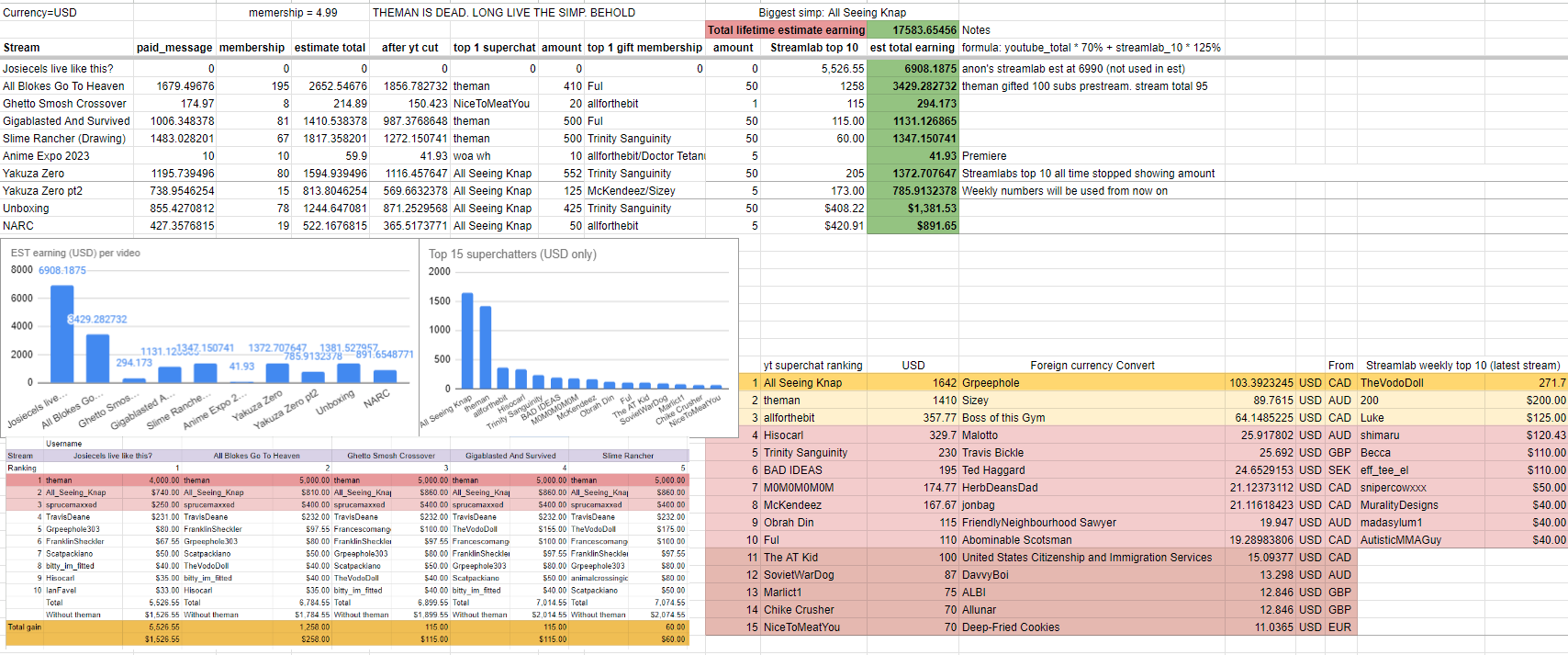Select the "SEK" currency cell
The height and width of the screenshot is (655, 1568).
pos(1339,470)
